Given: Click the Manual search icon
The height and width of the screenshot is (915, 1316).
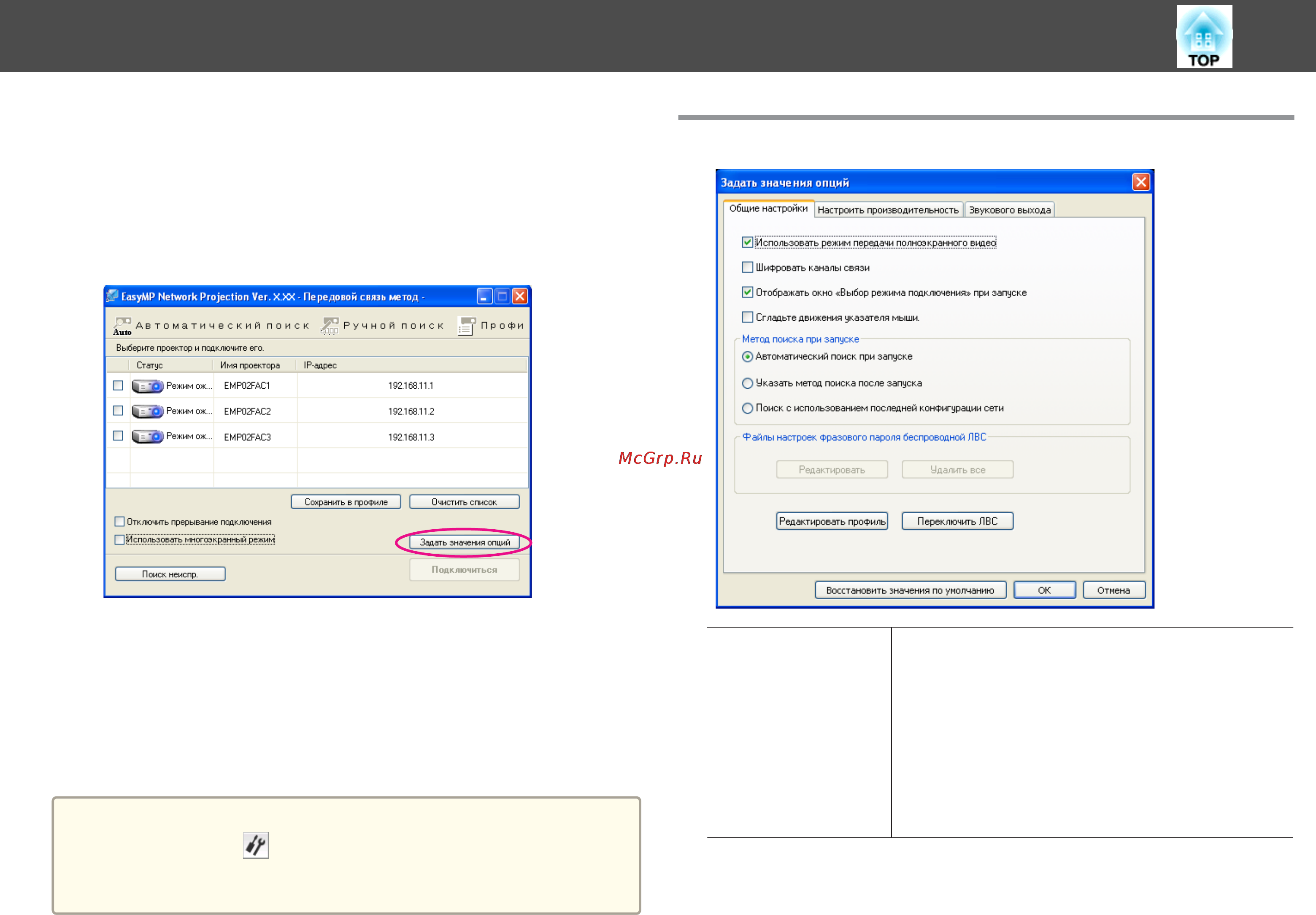Looking at the screenshot, I should click(x=330, y=326).
